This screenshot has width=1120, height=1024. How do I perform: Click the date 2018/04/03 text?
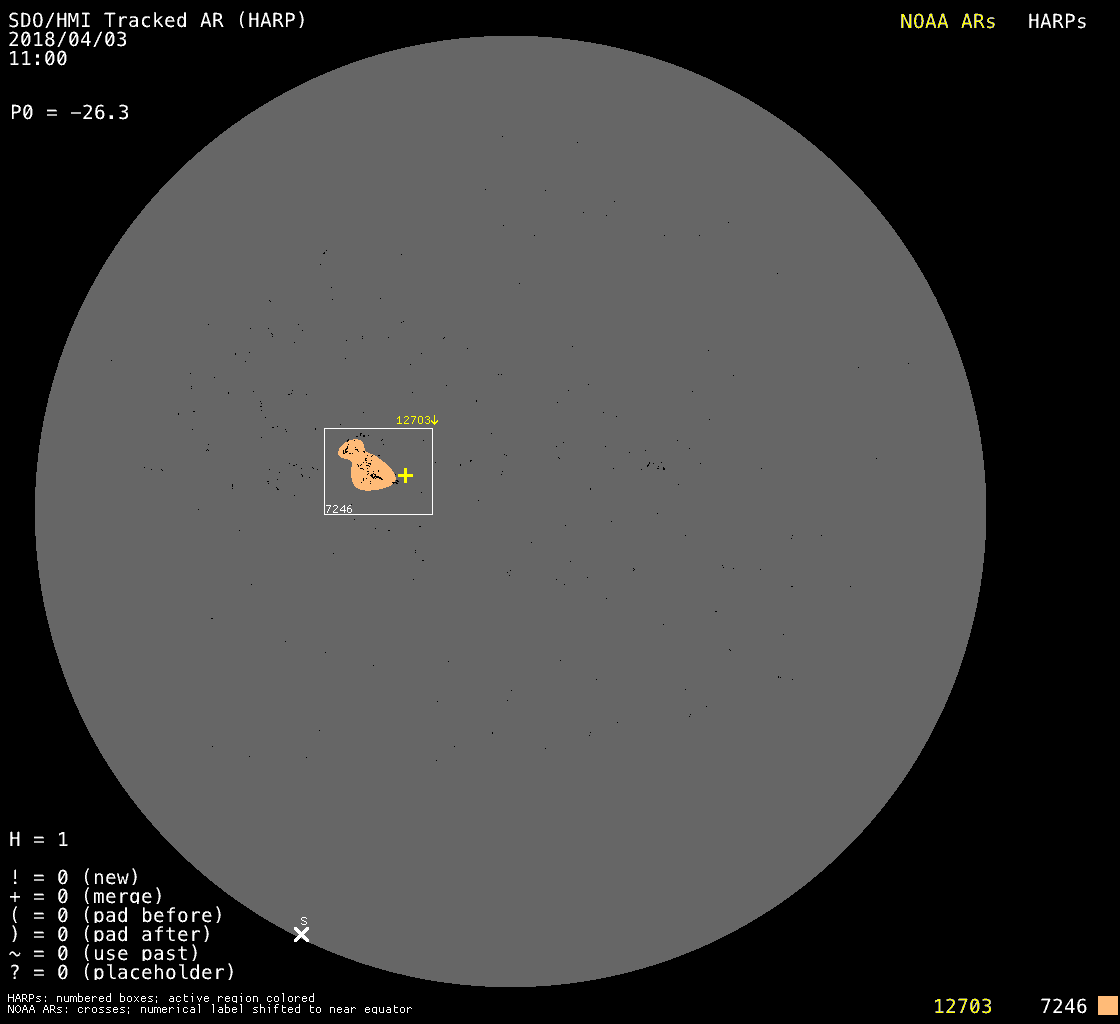[68, 40]
